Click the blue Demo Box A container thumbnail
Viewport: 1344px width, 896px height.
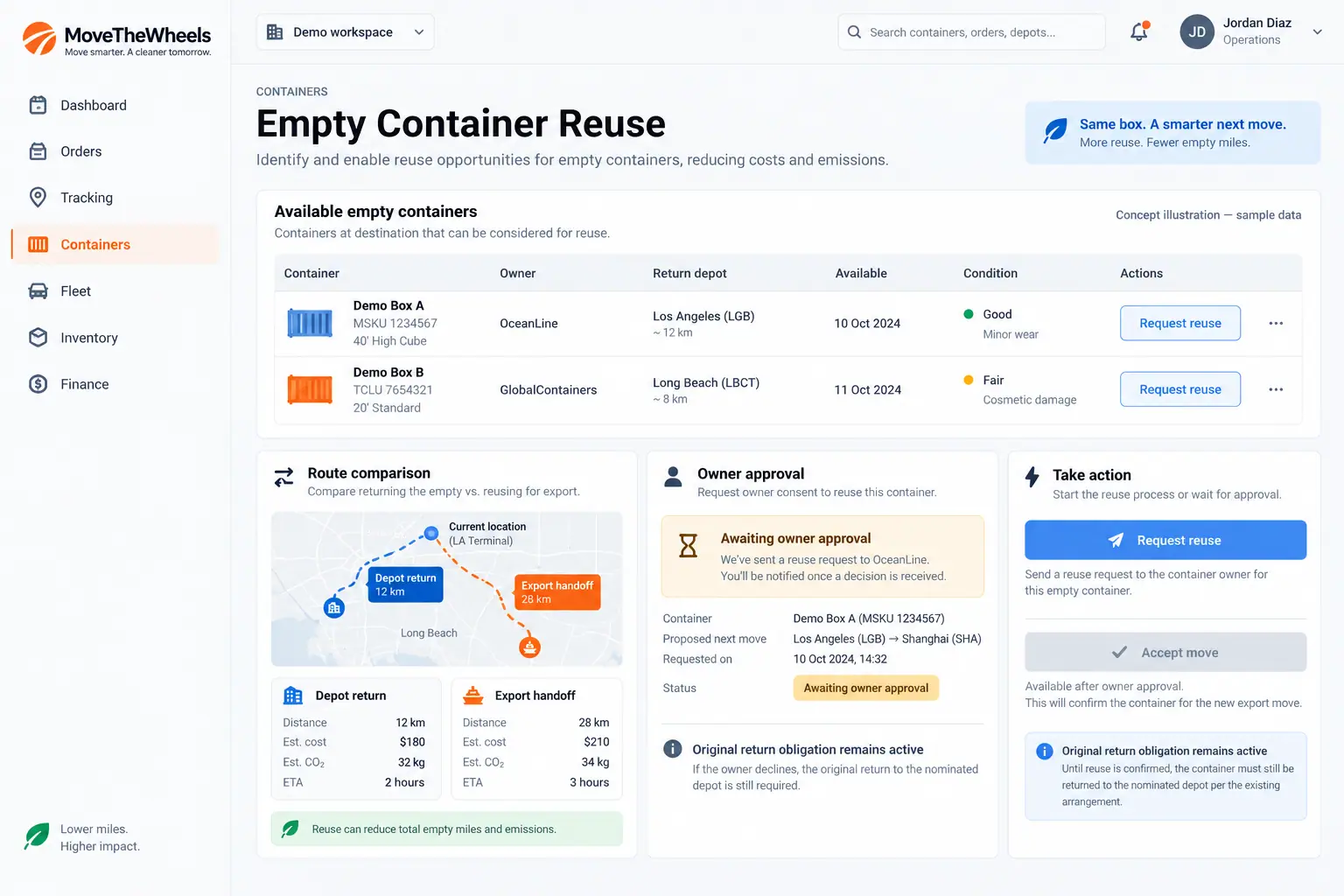pos(310,323)
